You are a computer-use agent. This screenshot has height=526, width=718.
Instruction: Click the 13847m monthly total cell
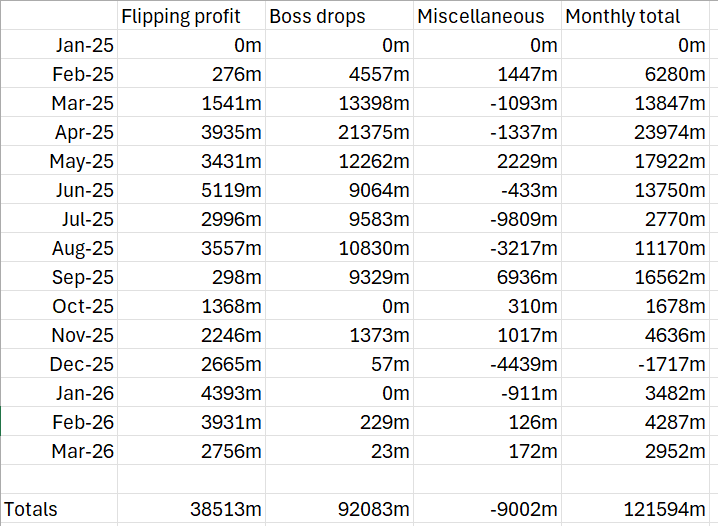pos(635,103)
